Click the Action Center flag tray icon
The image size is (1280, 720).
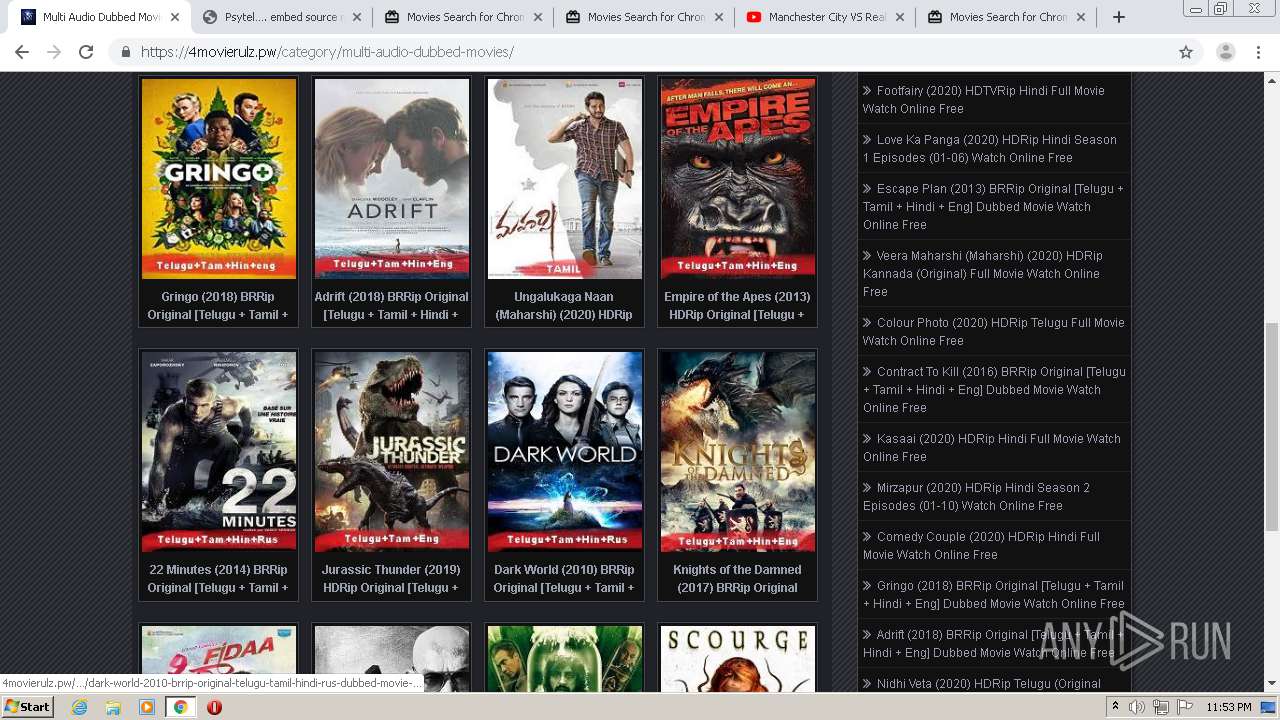point(1185,707)
